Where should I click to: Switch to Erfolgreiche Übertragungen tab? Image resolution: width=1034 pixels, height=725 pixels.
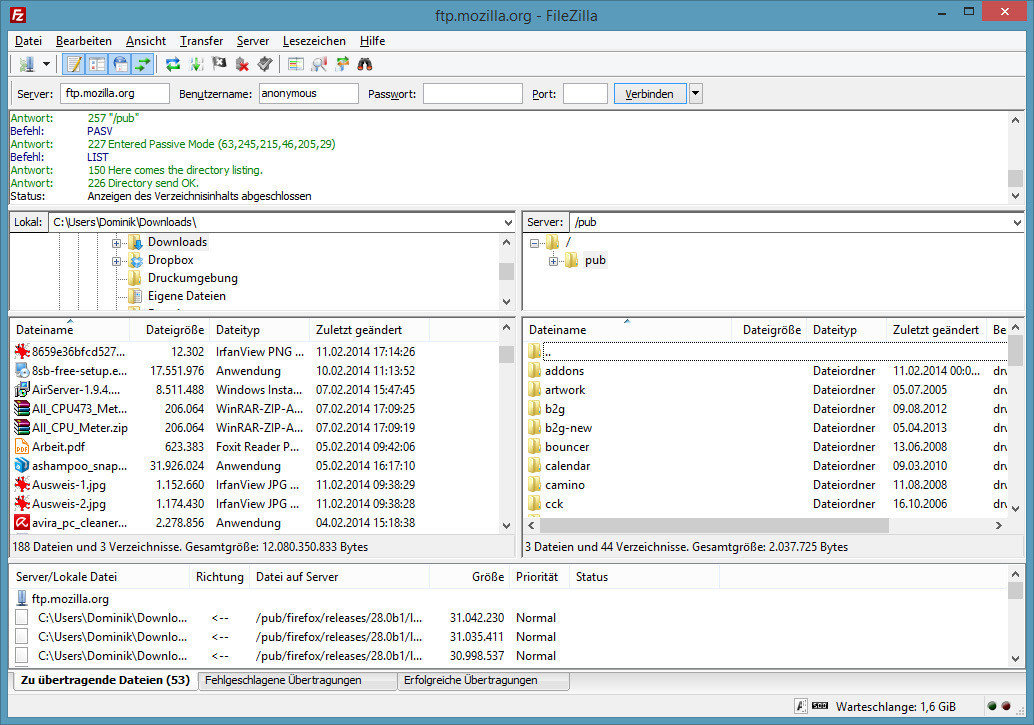click(483, 680)
